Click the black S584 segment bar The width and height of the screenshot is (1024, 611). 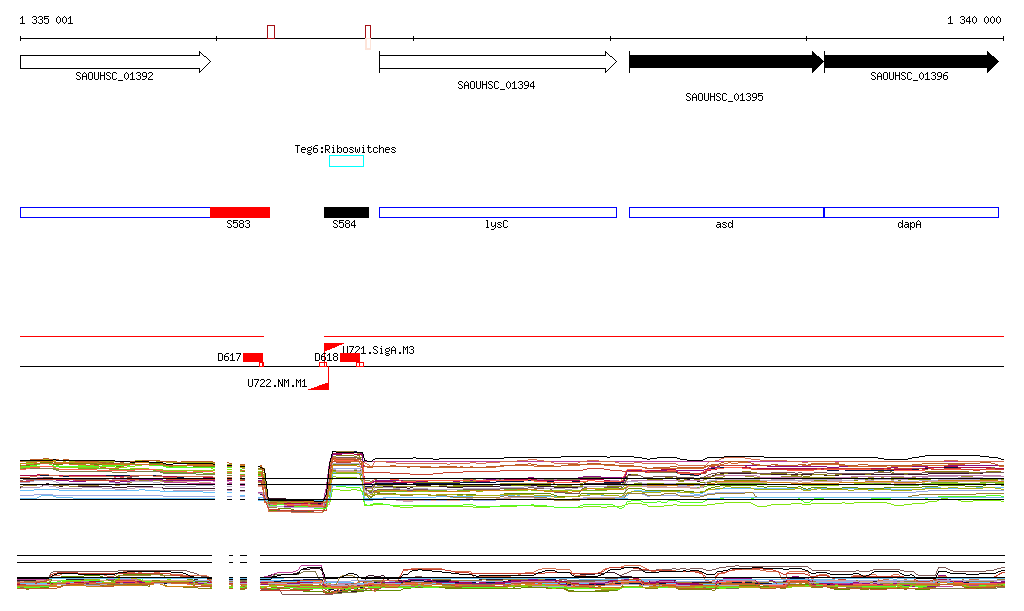[346, 212]
